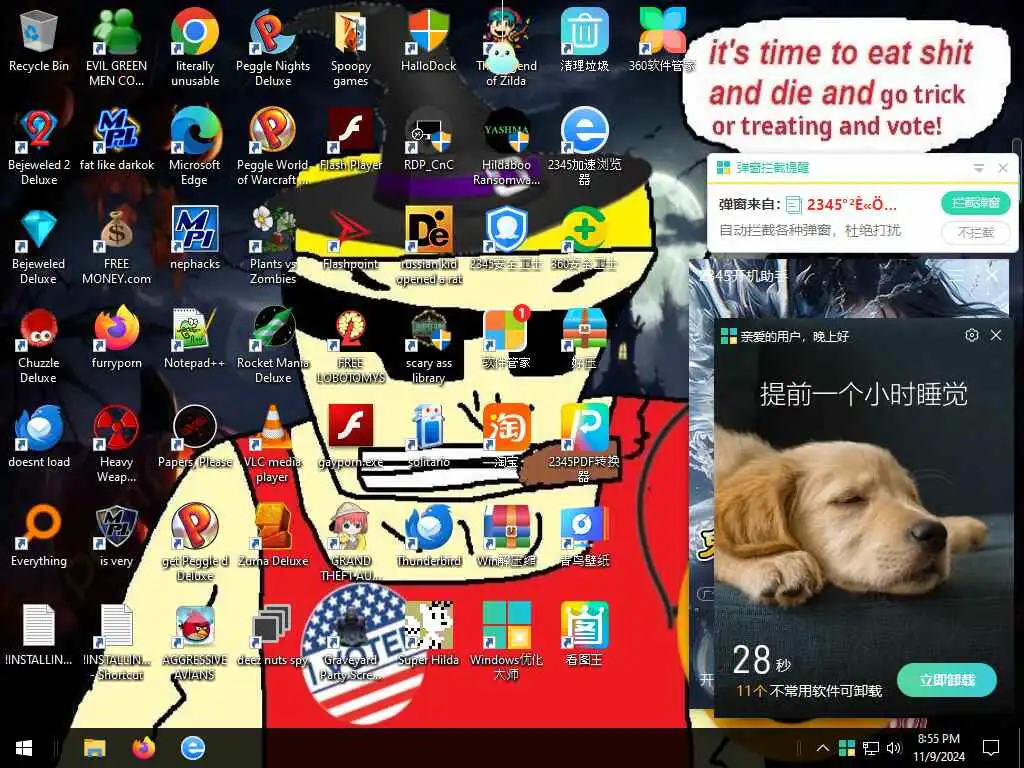Show hidden system tray icons
1024x768 pixels.
coord(823,748)
